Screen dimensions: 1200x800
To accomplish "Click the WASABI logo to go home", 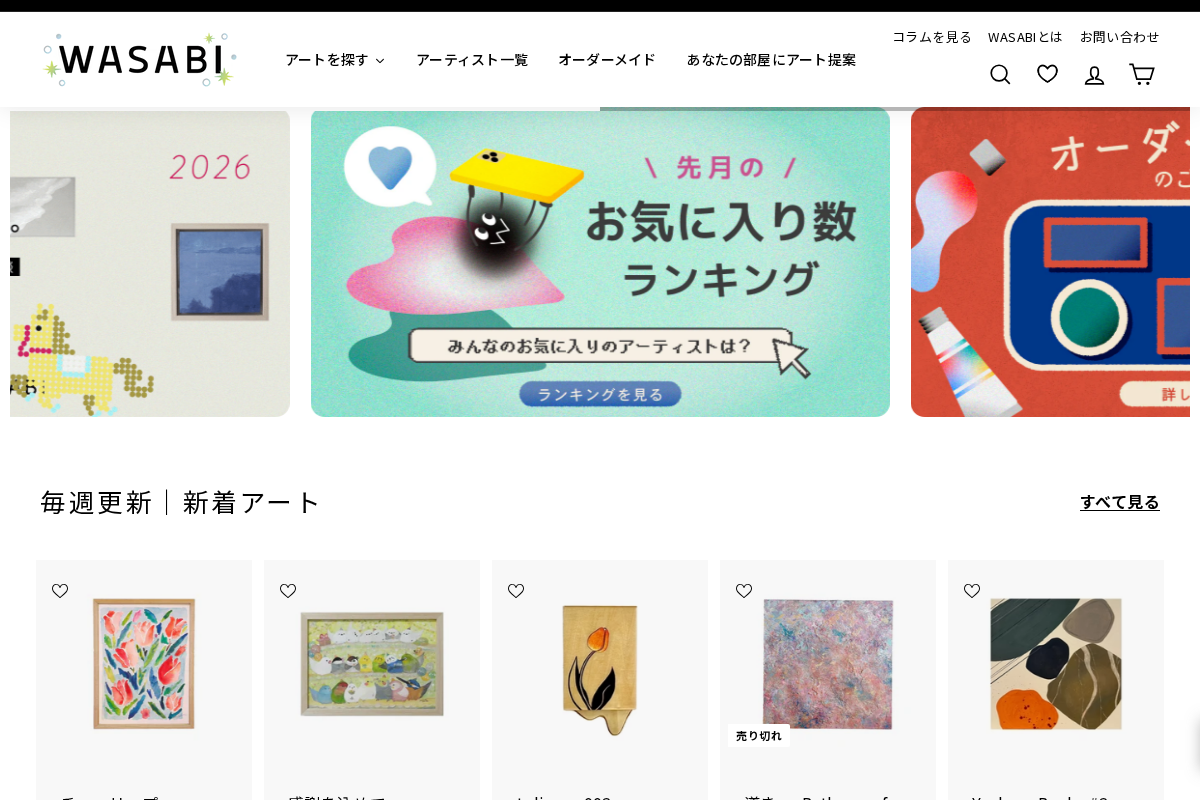I will point(140,59).
